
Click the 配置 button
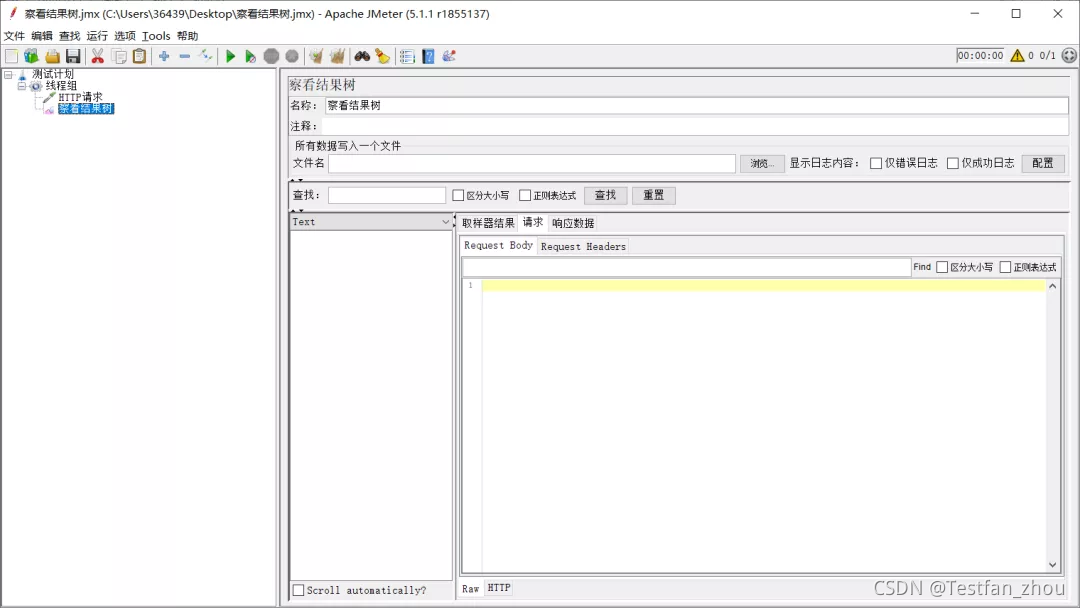1043,163
